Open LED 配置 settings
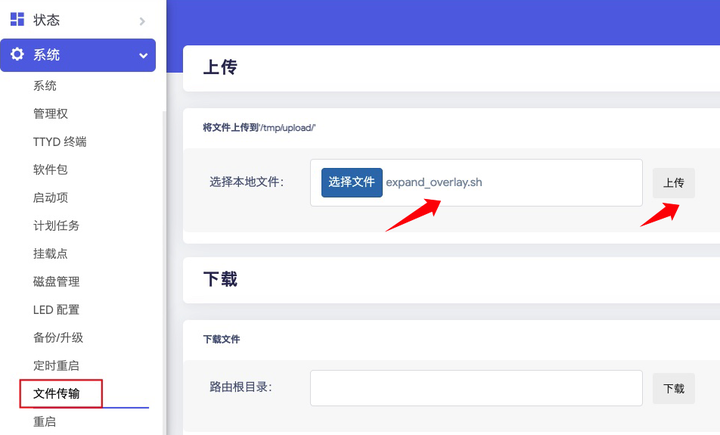Viewport: 720px width, 435px height. click(x=56, y=310)
